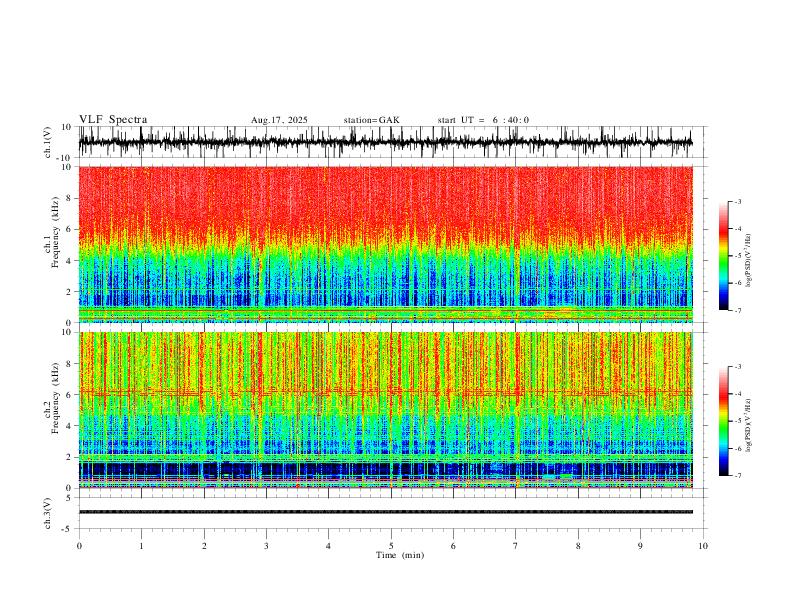Click the ch.1 voltage waveform trace panel
792x612 pixels.
391,142
